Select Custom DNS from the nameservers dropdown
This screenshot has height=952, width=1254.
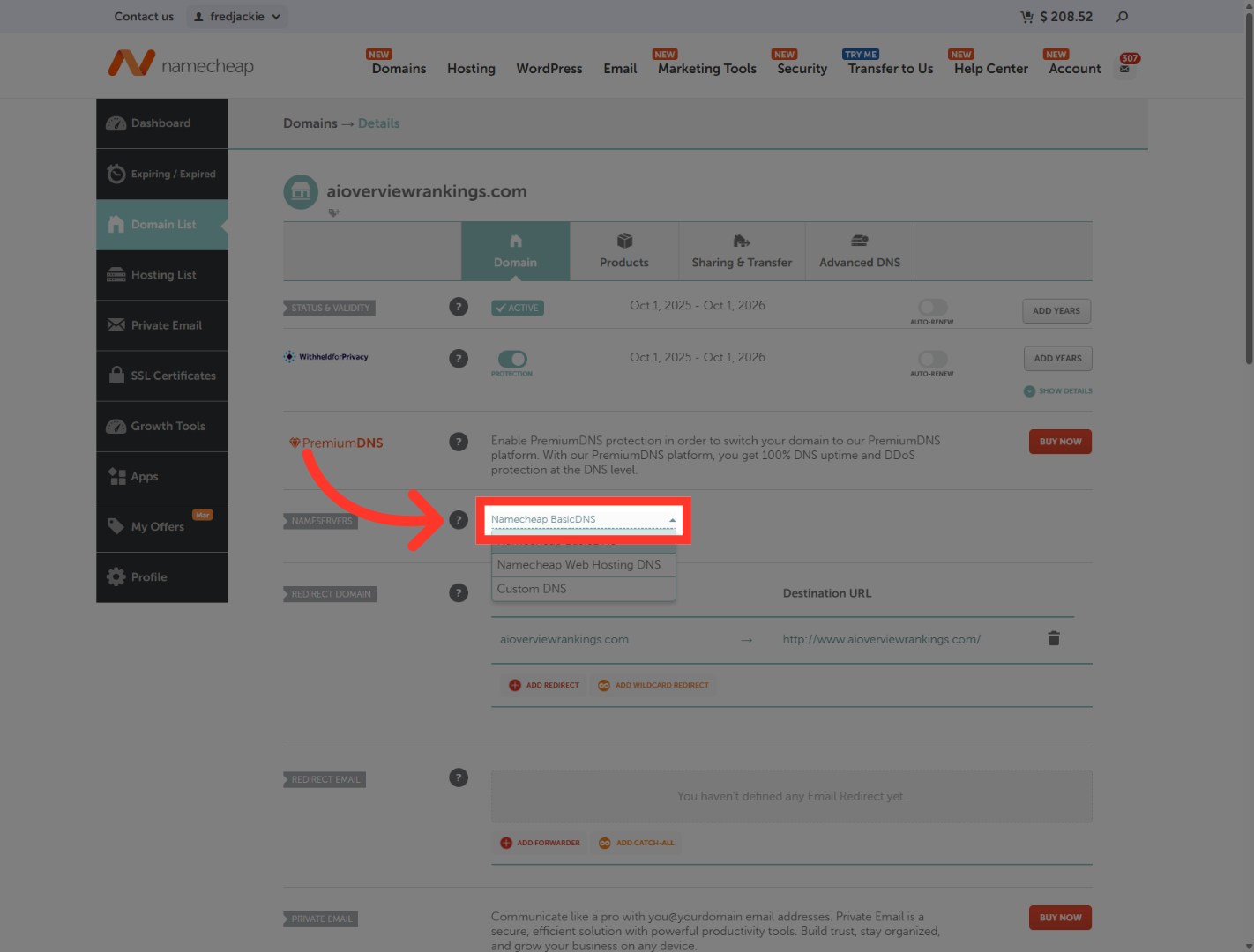click(532, 588)
